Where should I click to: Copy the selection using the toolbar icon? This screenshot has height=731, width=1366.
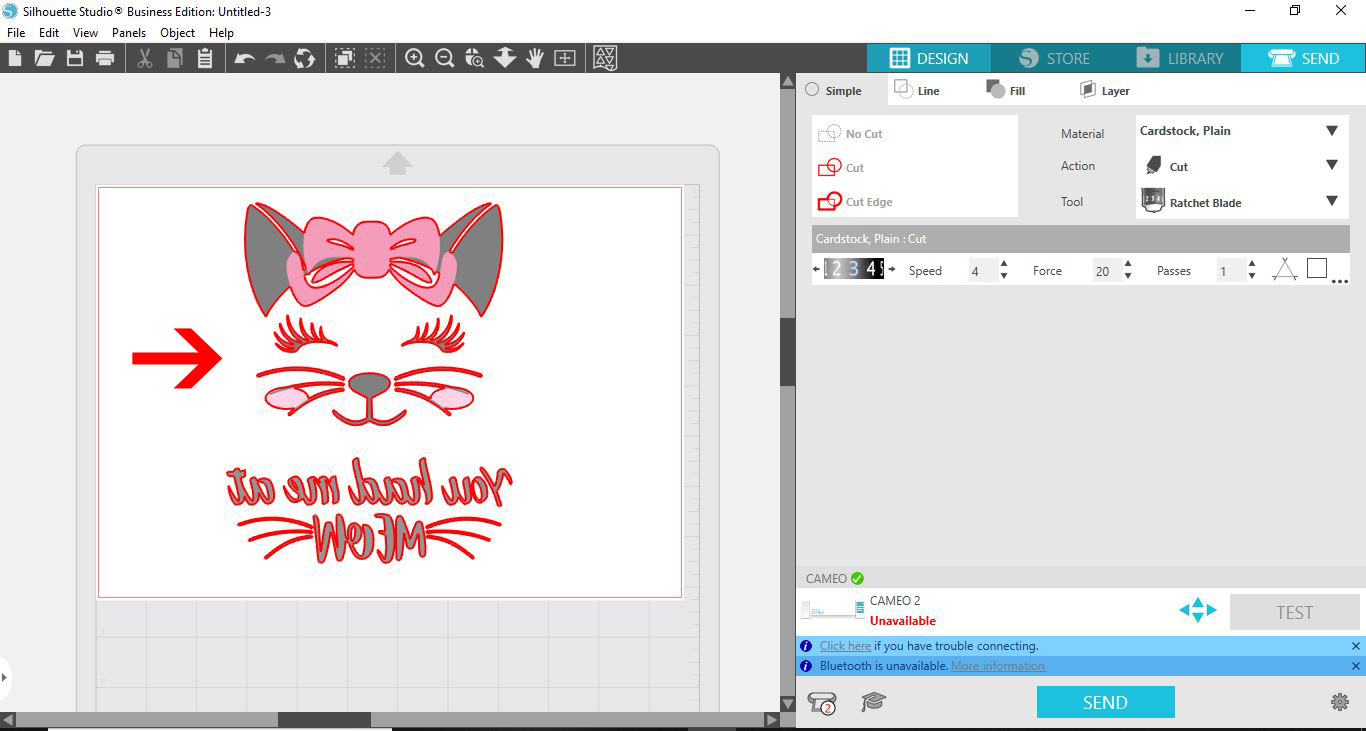coord(175,58)
